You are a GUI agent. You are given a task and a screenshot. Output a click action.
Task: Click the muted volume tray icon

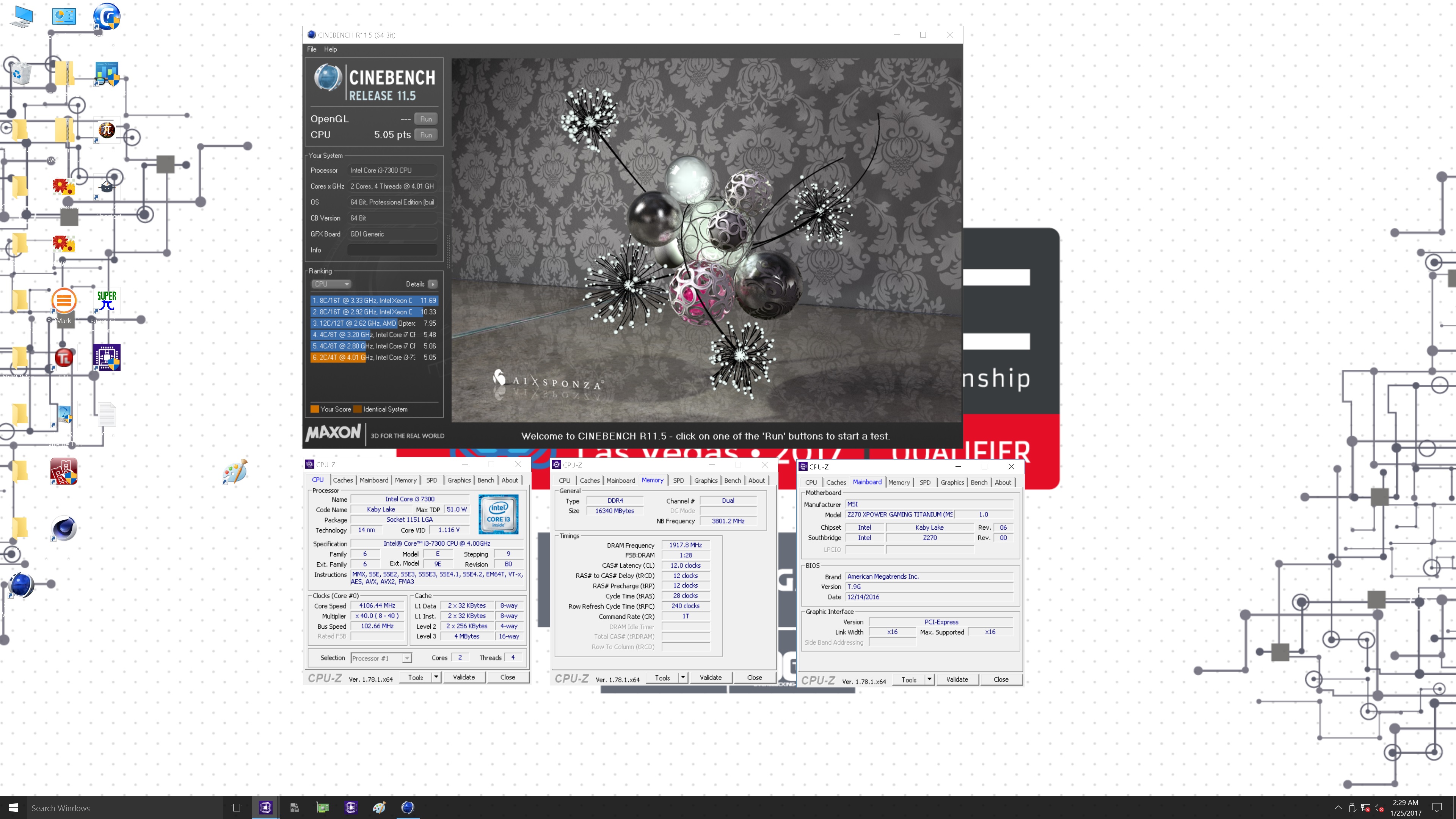click(x=1379, y=808)
